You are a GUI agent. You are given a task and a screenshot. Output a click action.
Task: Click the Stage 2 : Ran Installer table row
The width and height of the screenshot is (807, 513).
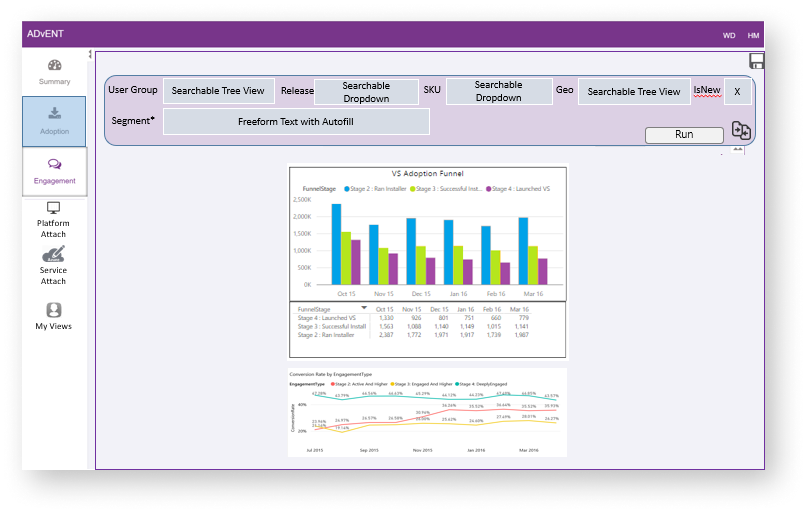(x=413, y=335)
